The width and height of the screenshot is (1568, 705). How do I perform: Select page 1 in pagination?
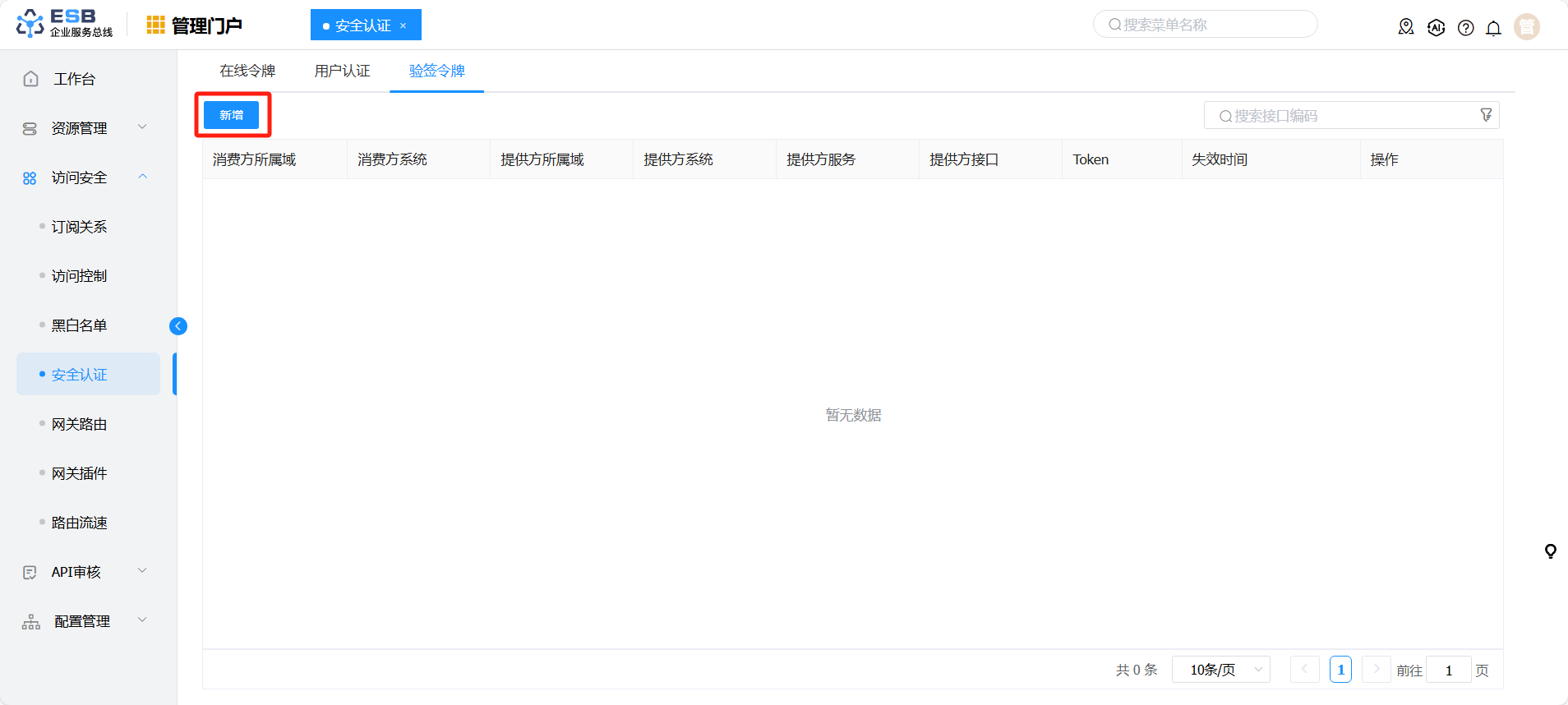point(1340,670)
